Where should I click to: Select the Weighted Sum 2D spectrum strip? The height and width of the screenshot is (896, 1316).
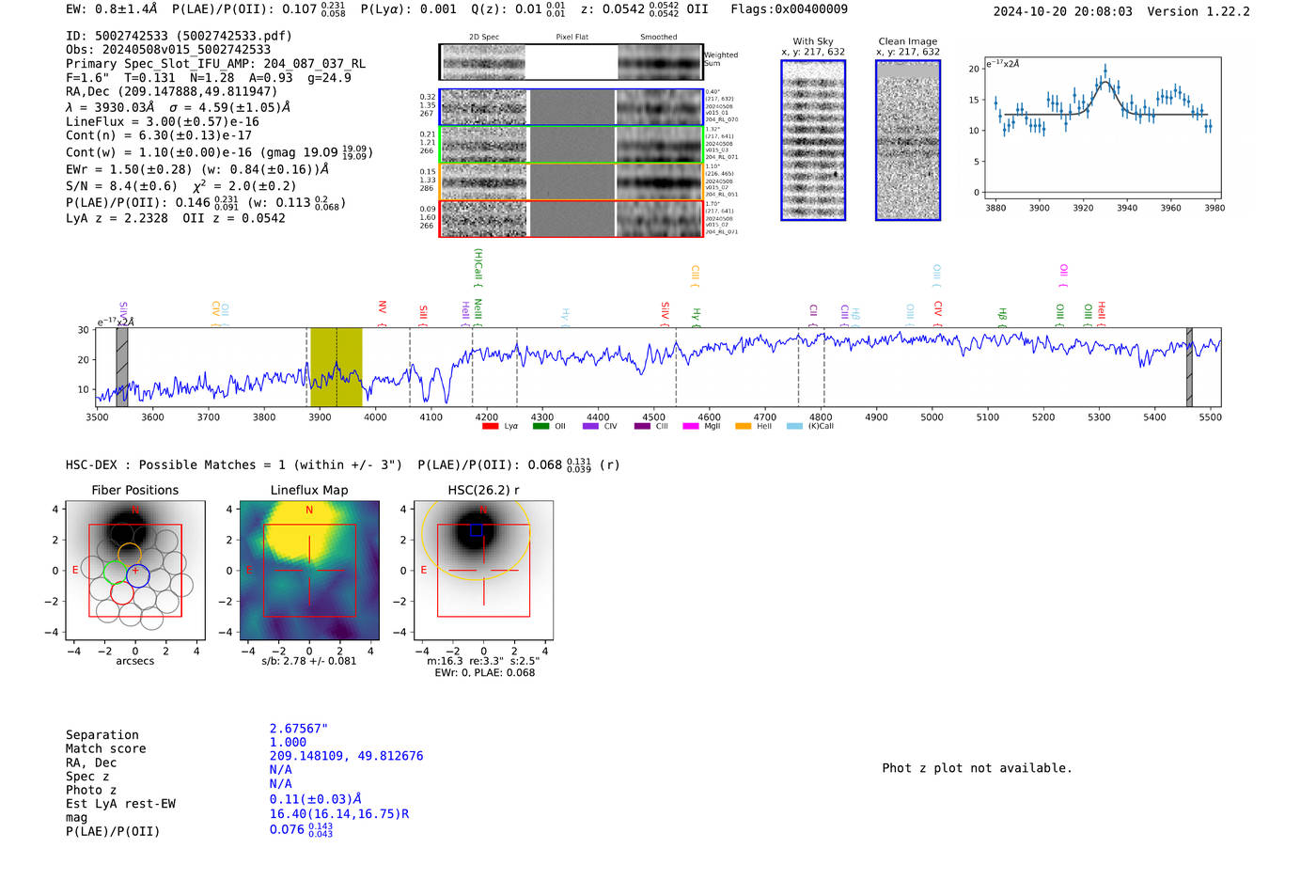pos(571,62)
